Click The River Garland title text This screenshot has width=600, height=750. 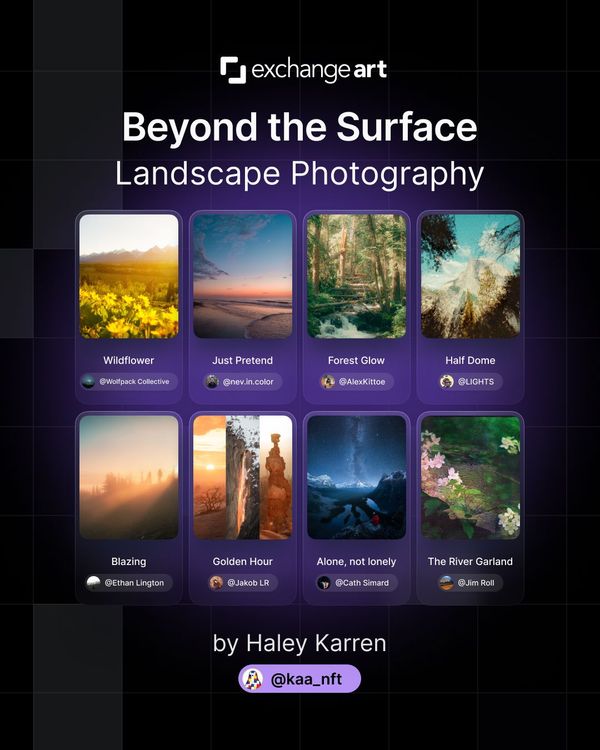click(x=470, y=562)
